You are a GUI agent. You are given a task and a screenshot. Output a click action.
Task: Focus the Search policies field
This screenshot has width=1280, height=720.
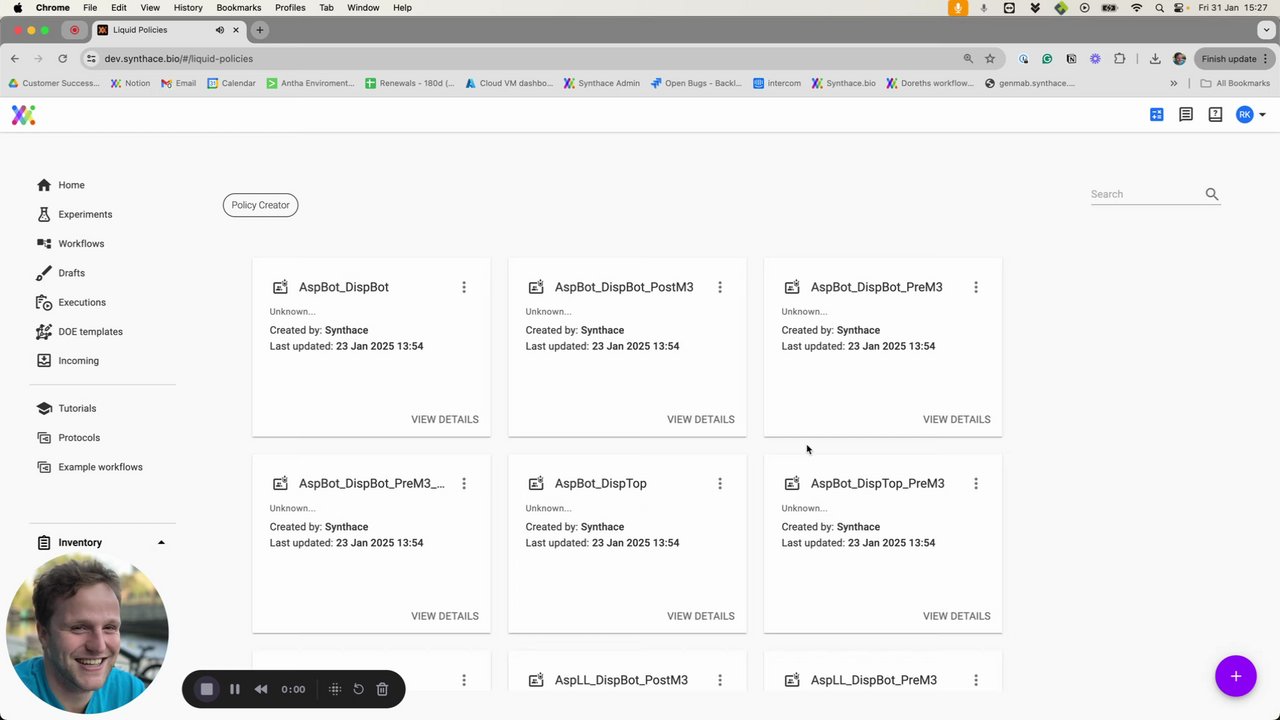1146,194
